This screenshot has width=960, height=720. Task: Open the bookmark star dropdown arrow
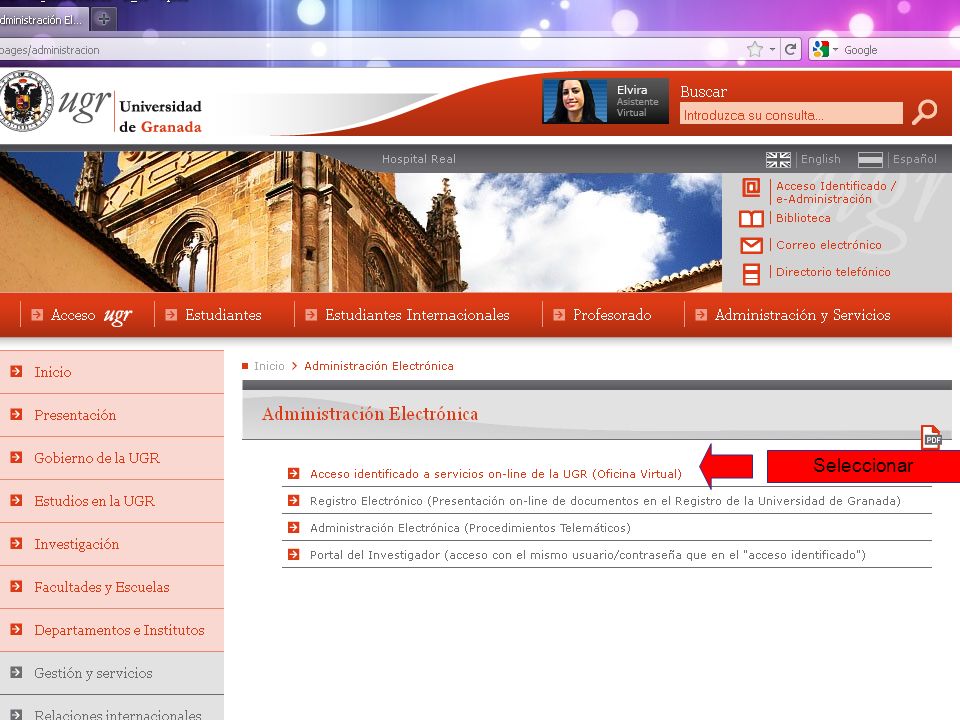tap(772, 50)
